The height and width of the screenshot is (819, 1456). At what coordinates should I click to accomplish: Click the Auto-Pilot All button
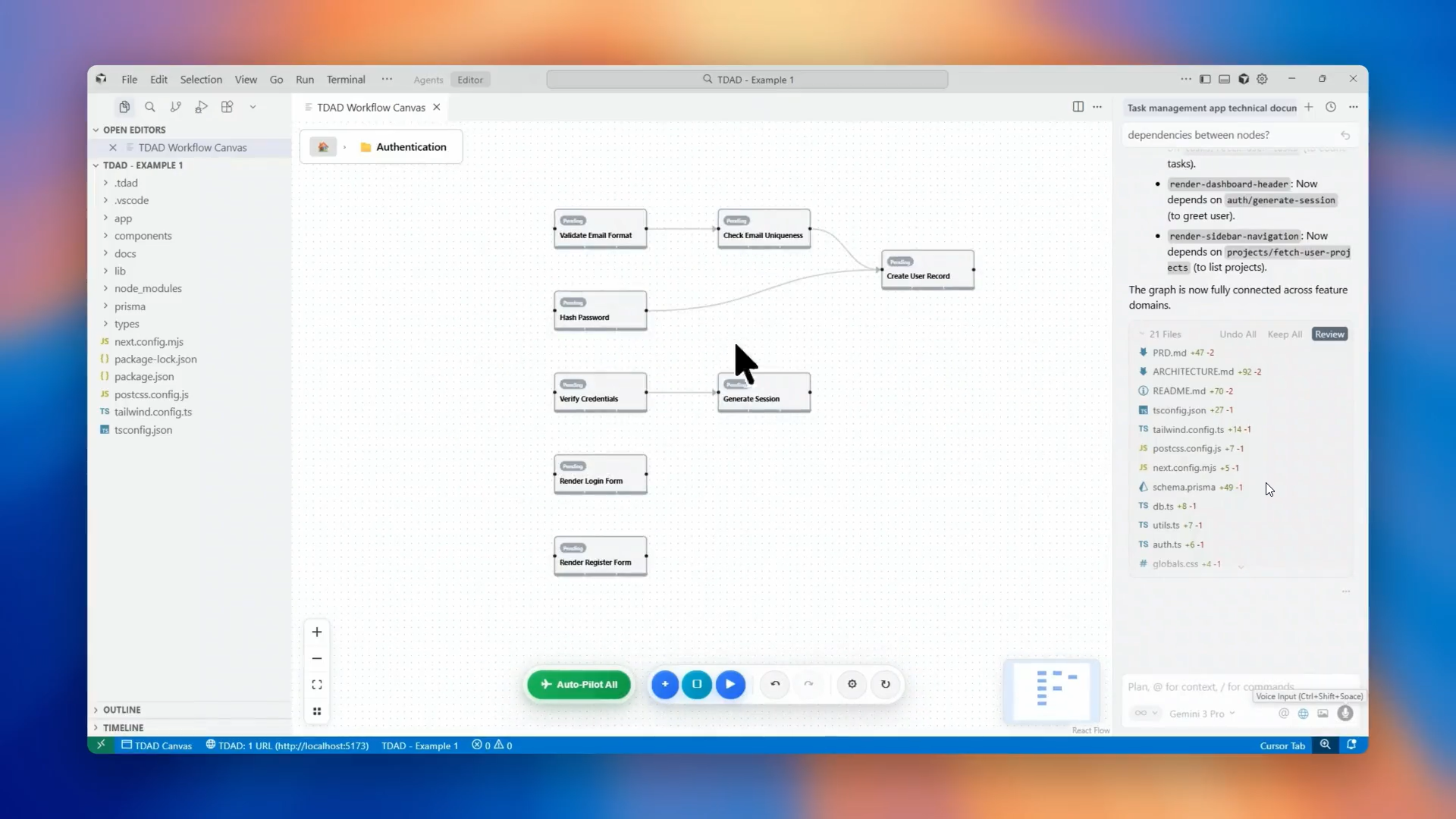(578, 684)
